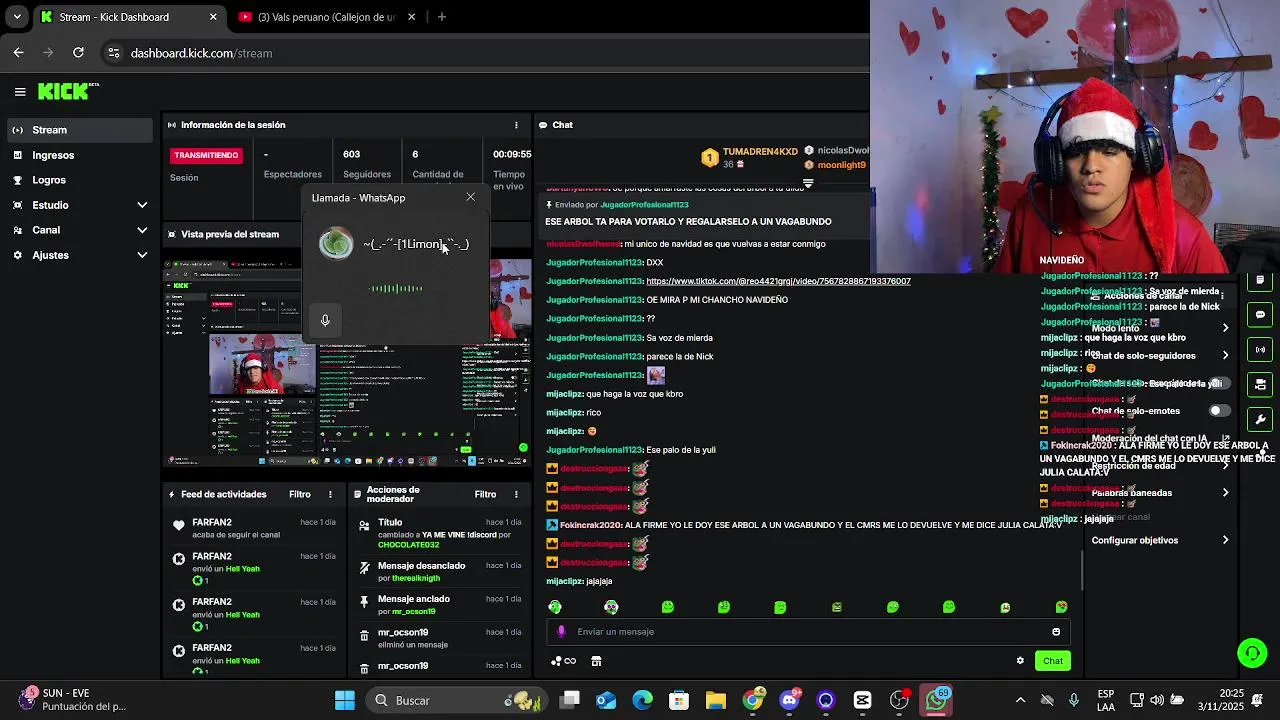1280x720 pixels.
Task: Close the WhatsApp call popup
Action: 471,197
